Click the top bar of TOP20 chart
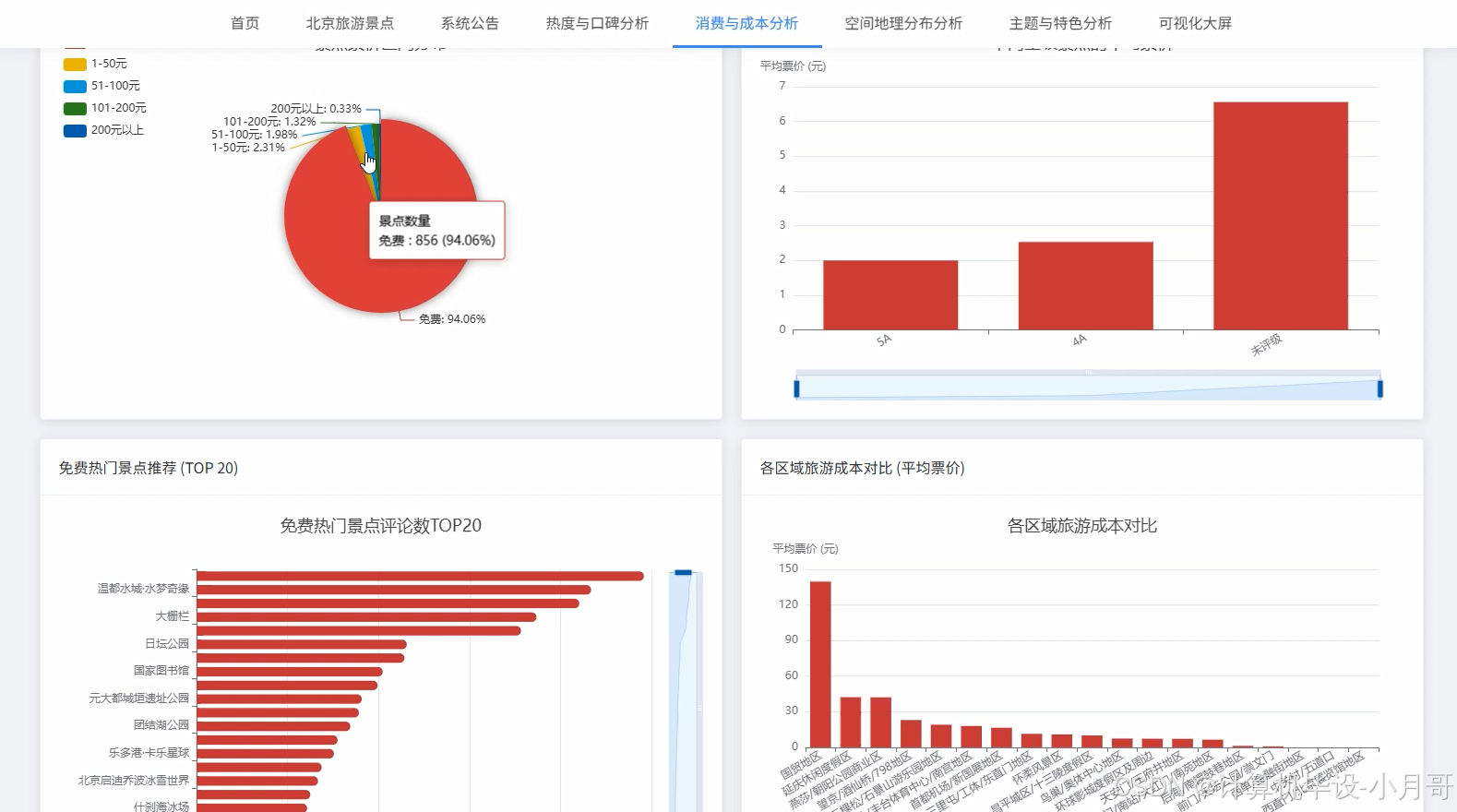Image resolution: width=1457 pixels, height=812 pixels. 420,576
